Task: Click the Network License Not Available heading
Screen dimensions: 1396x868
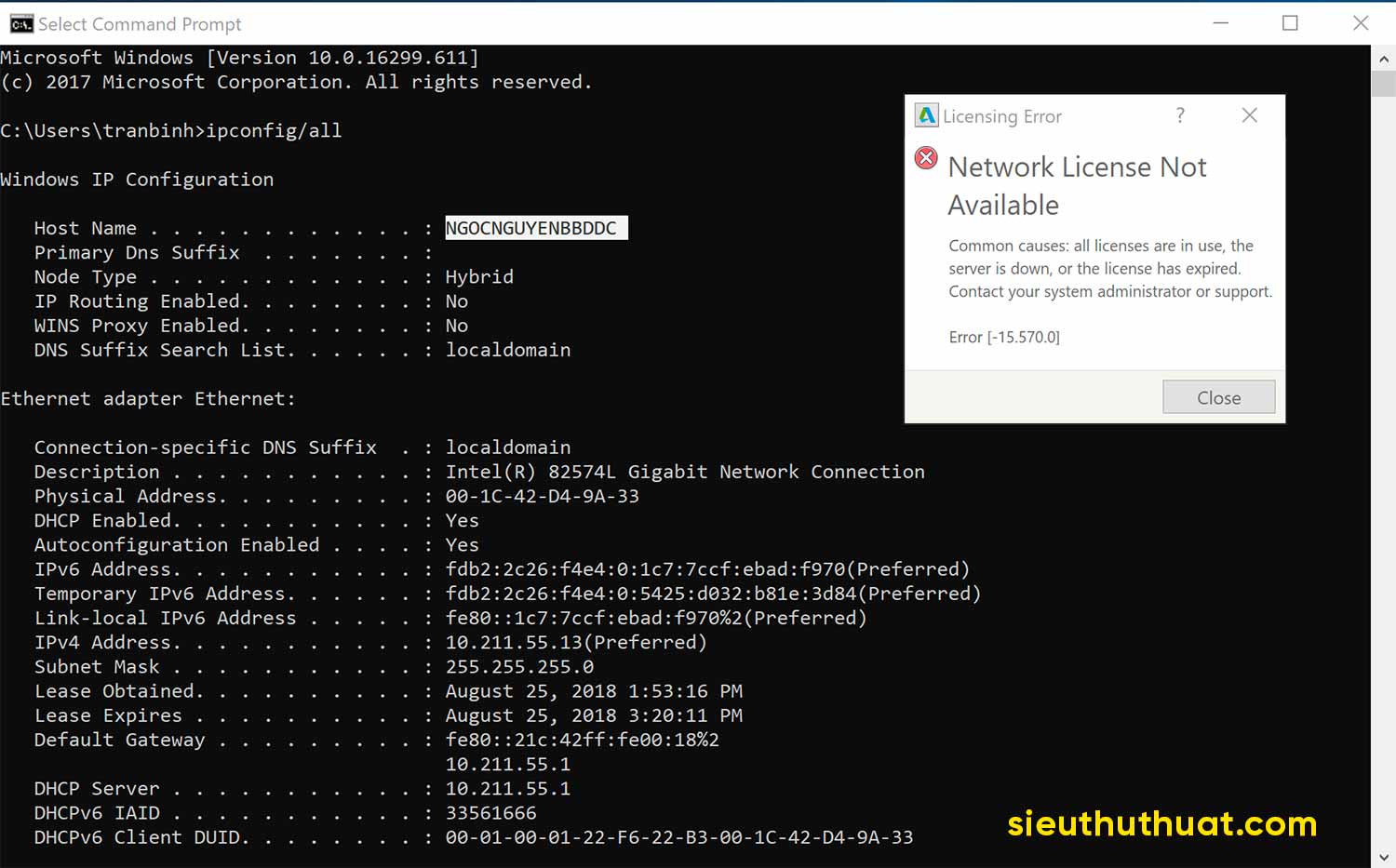Action: point(1077,185)
